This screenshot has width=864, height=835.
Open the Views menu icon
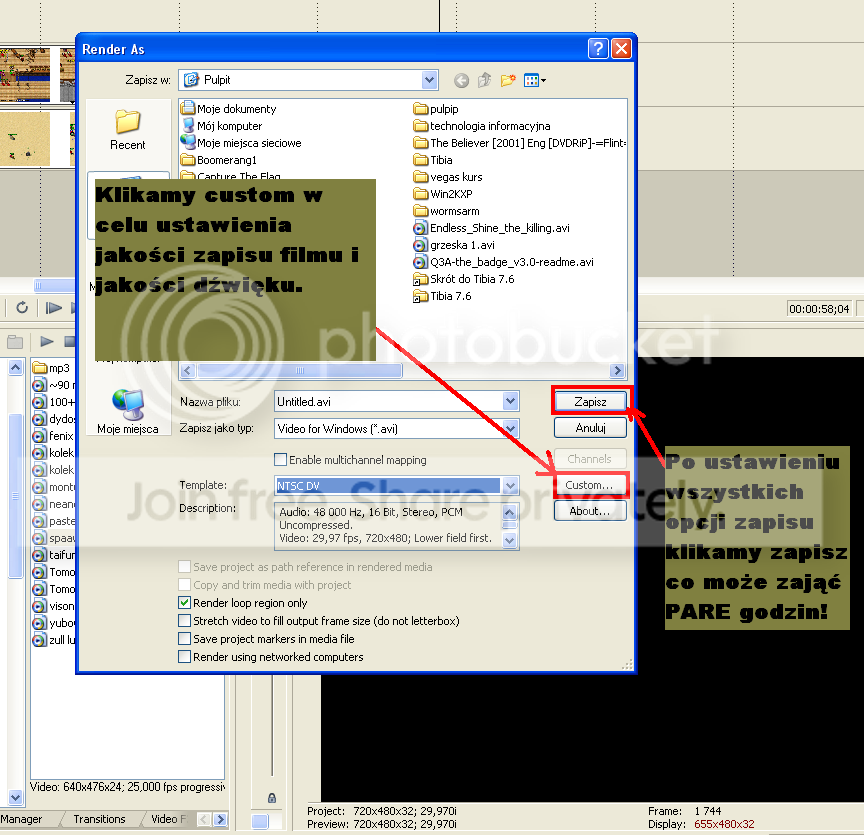[534, 80]
